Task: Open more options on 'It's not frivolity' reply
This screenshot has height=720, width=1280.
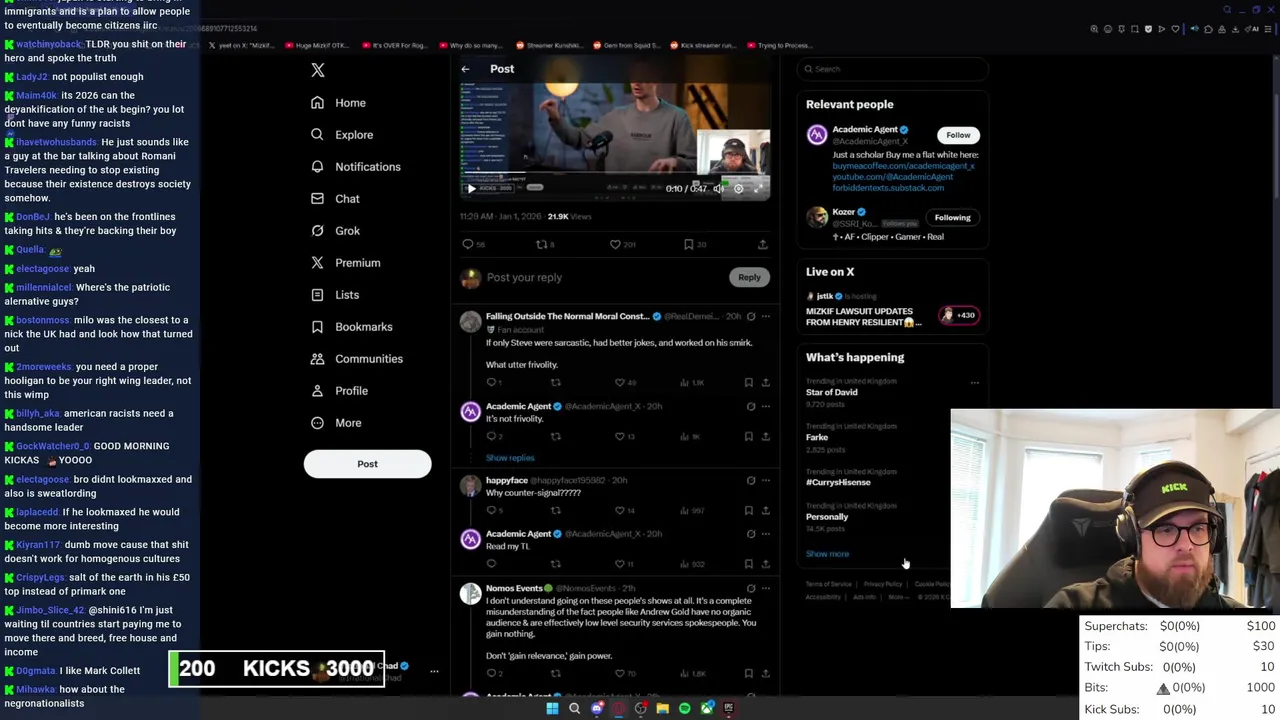Action: point(765,406)
